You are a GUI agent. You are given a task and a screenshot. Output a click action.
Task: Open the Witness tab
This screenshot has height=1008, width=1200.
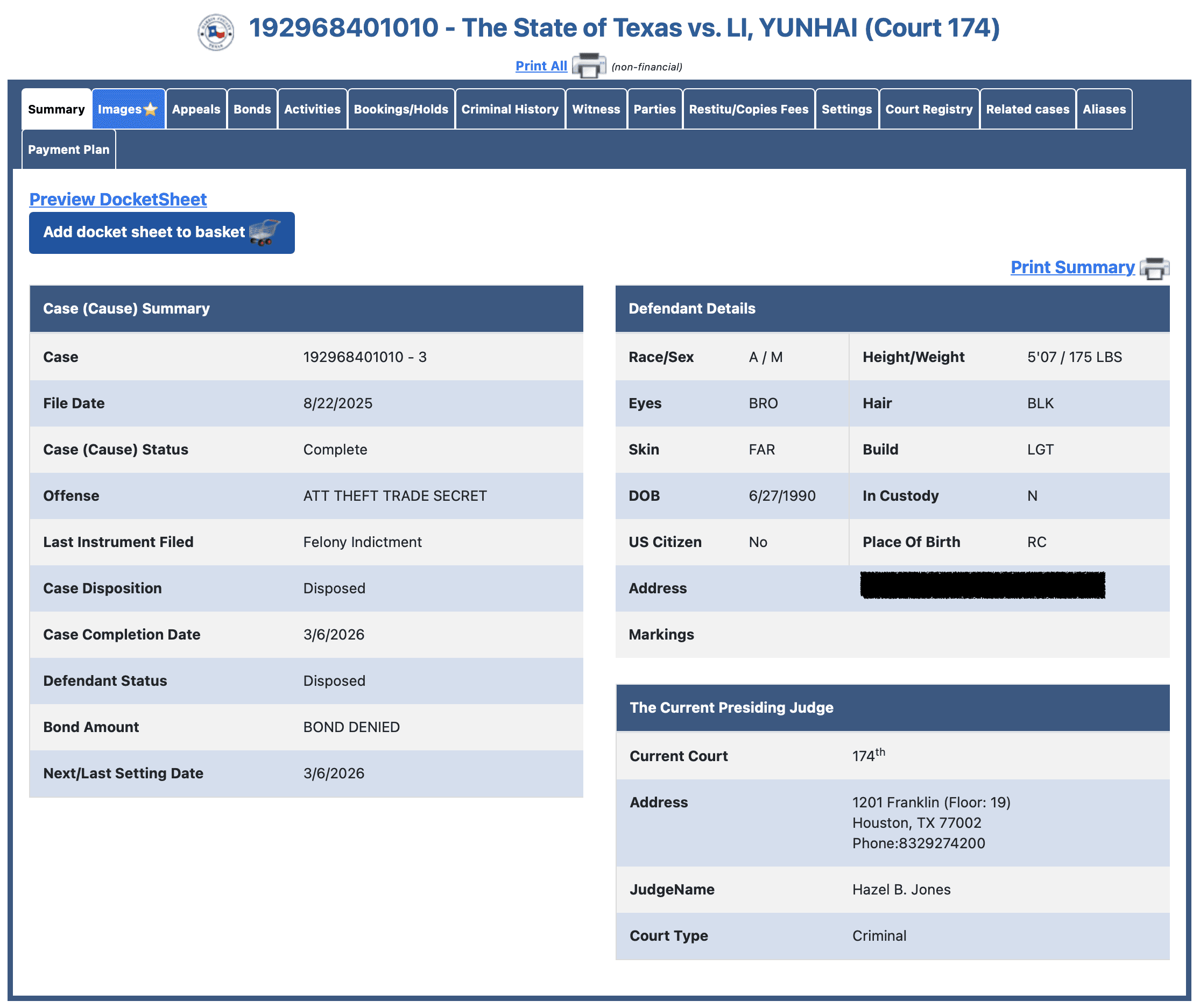click(596, 109)
